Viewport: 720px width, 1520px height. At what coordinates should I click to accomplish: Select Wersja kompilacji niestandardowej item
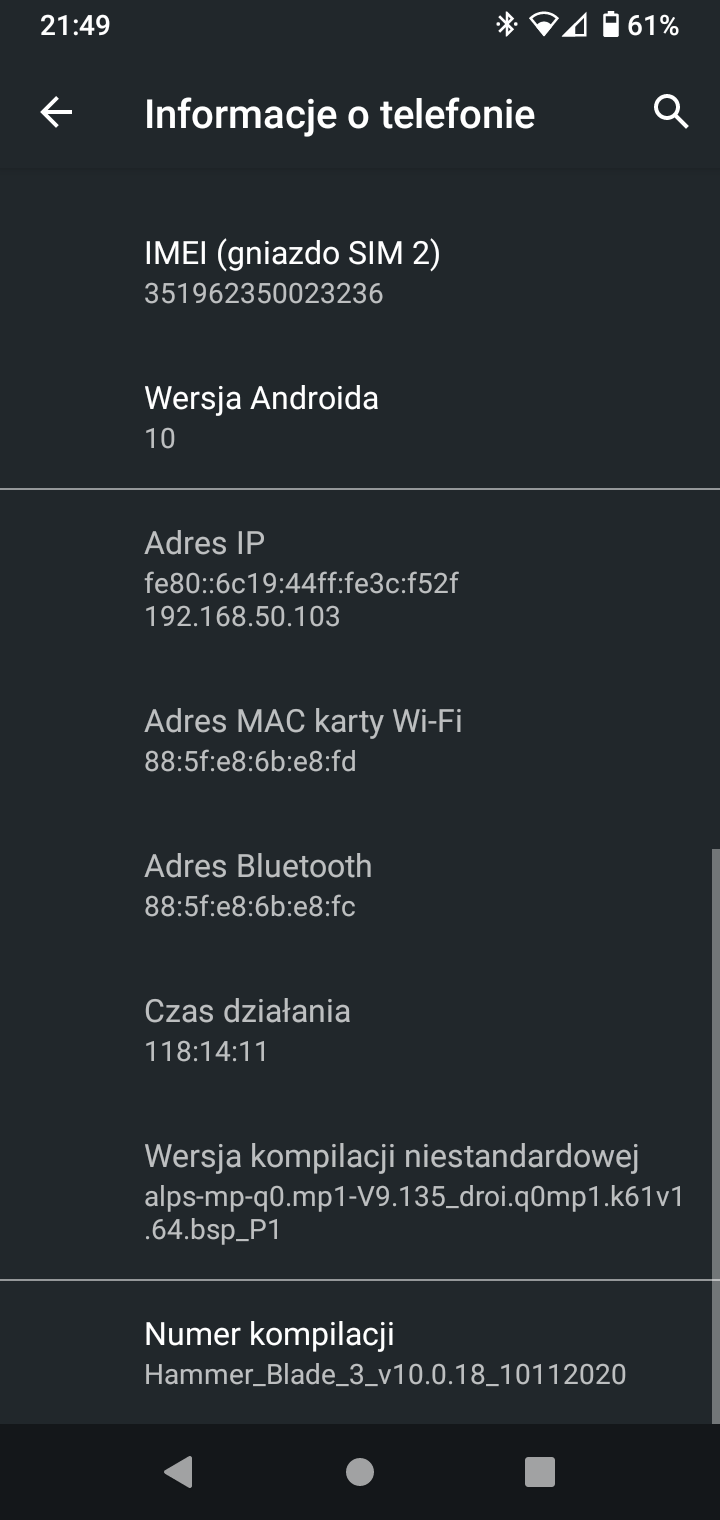pyautogui.click(x=360, y=1192)
